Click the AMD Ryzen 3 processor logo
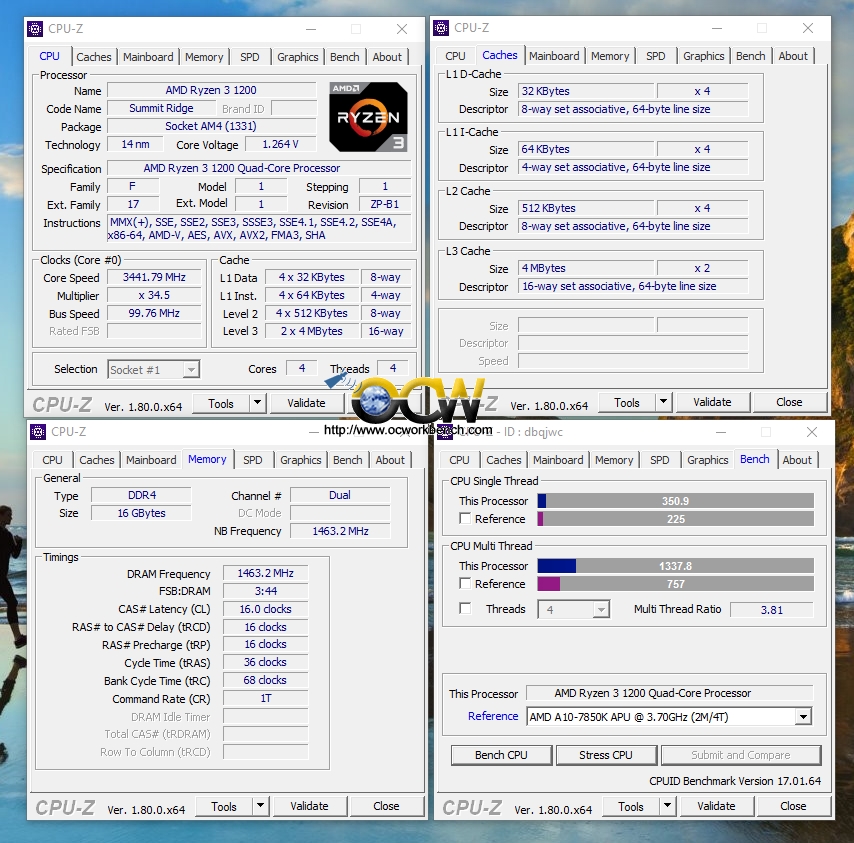854x843 pixels. (368, 117)
